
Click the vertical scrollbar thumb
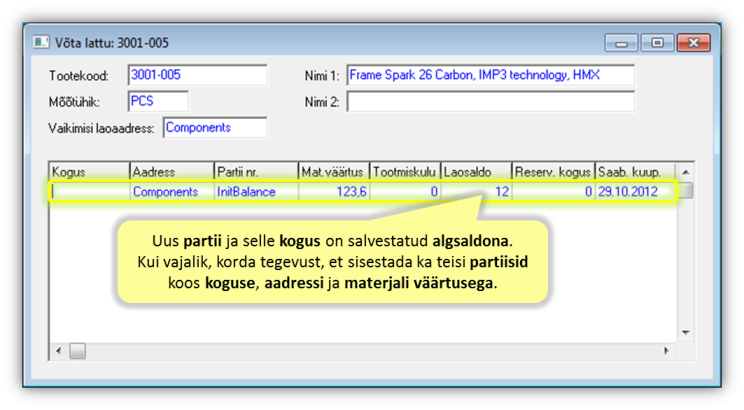(x=686, y=190)
